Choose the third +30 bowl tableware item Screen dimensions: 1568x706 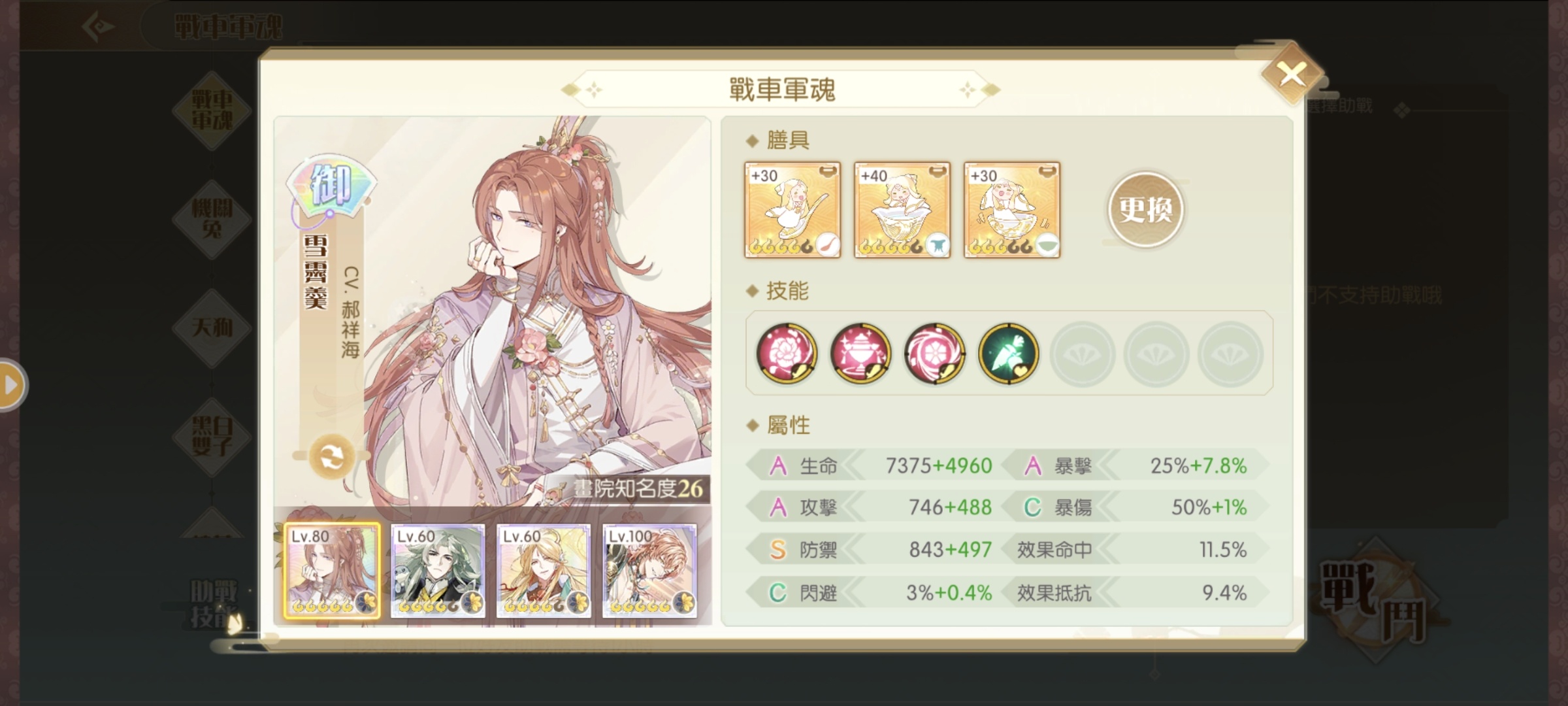point(1012,210)
